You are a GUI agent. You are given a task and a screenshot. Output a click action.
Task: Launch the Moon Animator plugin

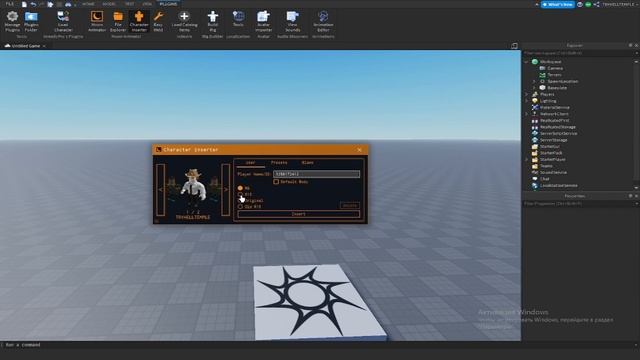click(97, 21)
